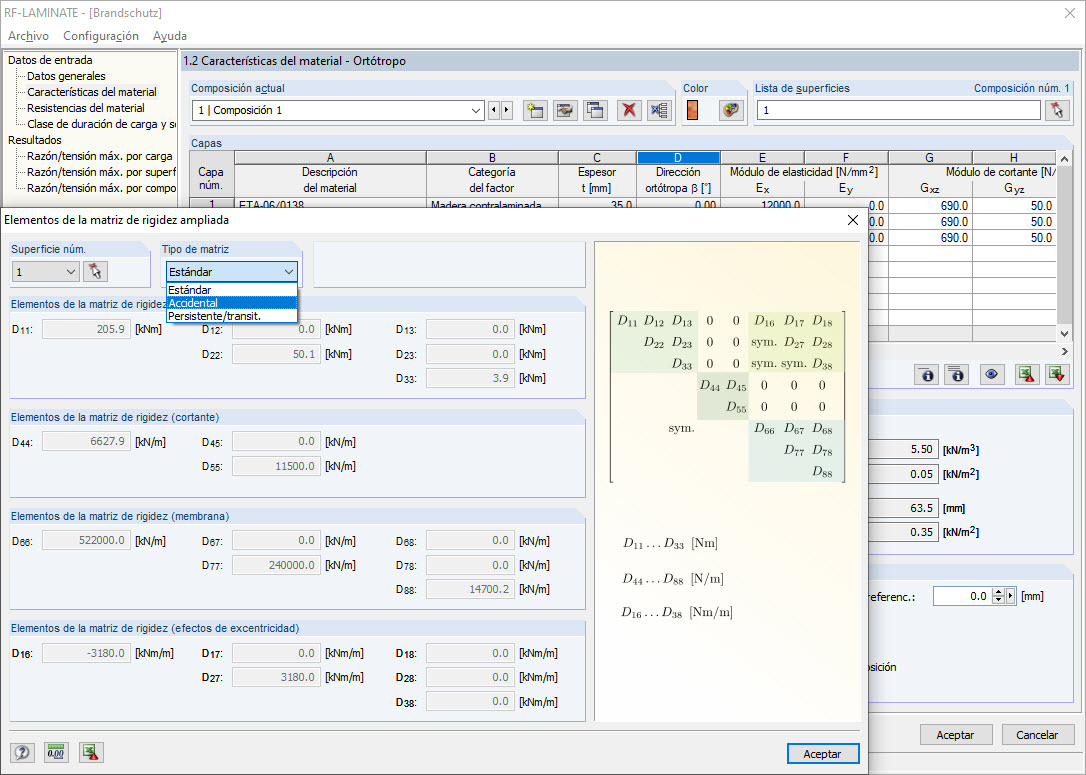Image resolution: width=1086 pixels, height=775 pixels.
Task: Click the Gxz cell 690.0 in first row
Action: pyautogui.click(x=930, y=206)
